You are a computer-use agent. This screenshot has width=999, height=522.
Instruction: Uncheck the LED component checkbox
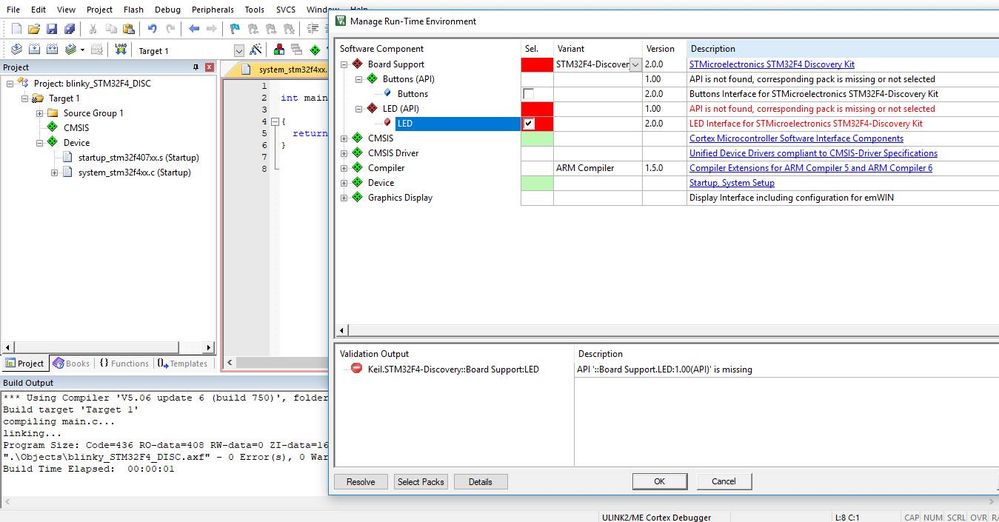pos(529,124)
